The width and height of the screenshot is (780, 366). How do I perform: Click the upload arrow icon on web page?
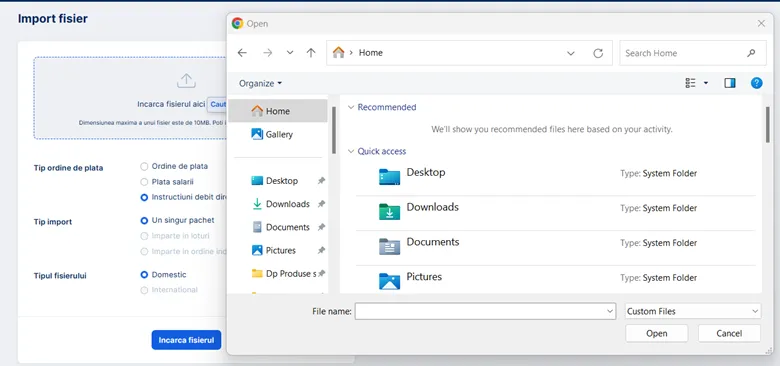[186, 81]
